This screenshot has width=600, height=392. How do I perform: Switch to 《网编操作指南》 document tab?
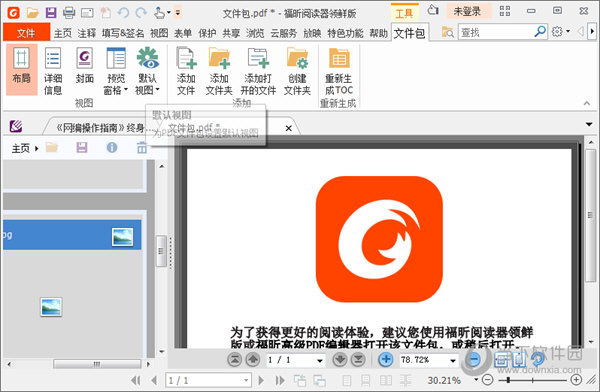100,127
